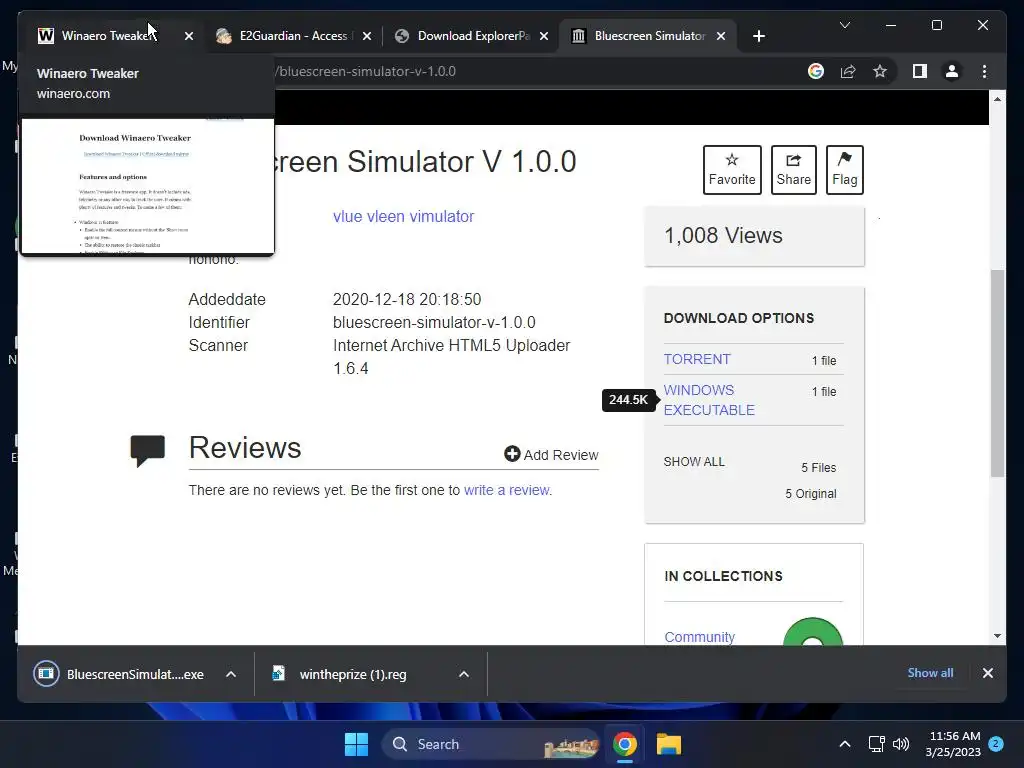Click the 1,008 Views text
1024x768 pixels.
pyautogui.click(x=723, y=235)
